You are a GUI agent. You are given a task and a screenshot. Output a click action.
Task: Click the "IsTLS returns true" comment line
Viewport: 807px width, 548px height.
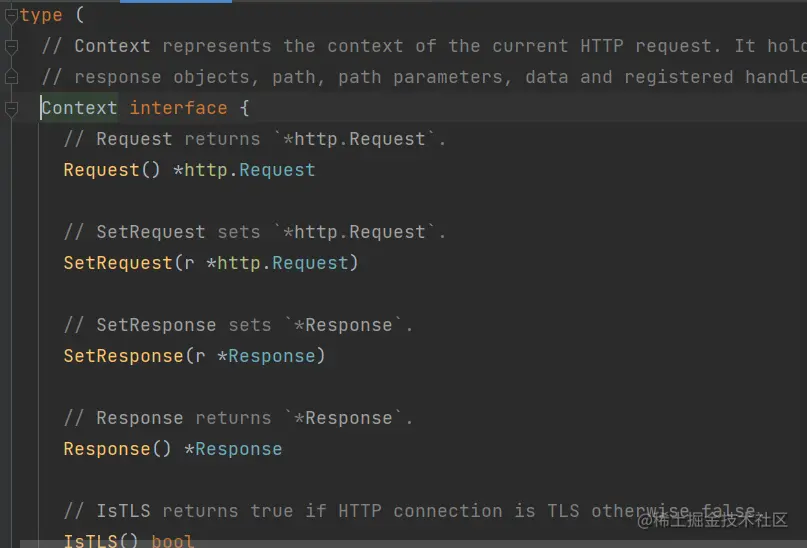pyautogui.click(x=400, y=511)
